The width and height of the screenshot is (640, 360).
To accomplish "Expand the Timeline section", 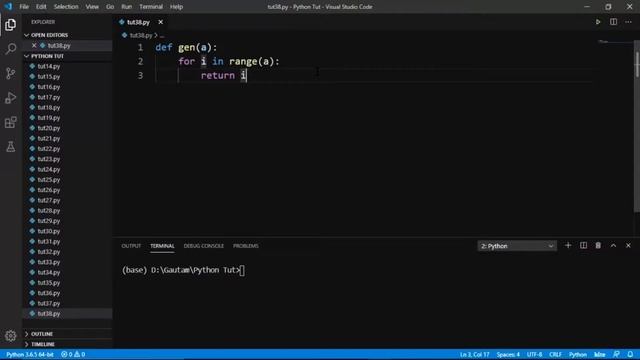I will [x=43, y=344].
